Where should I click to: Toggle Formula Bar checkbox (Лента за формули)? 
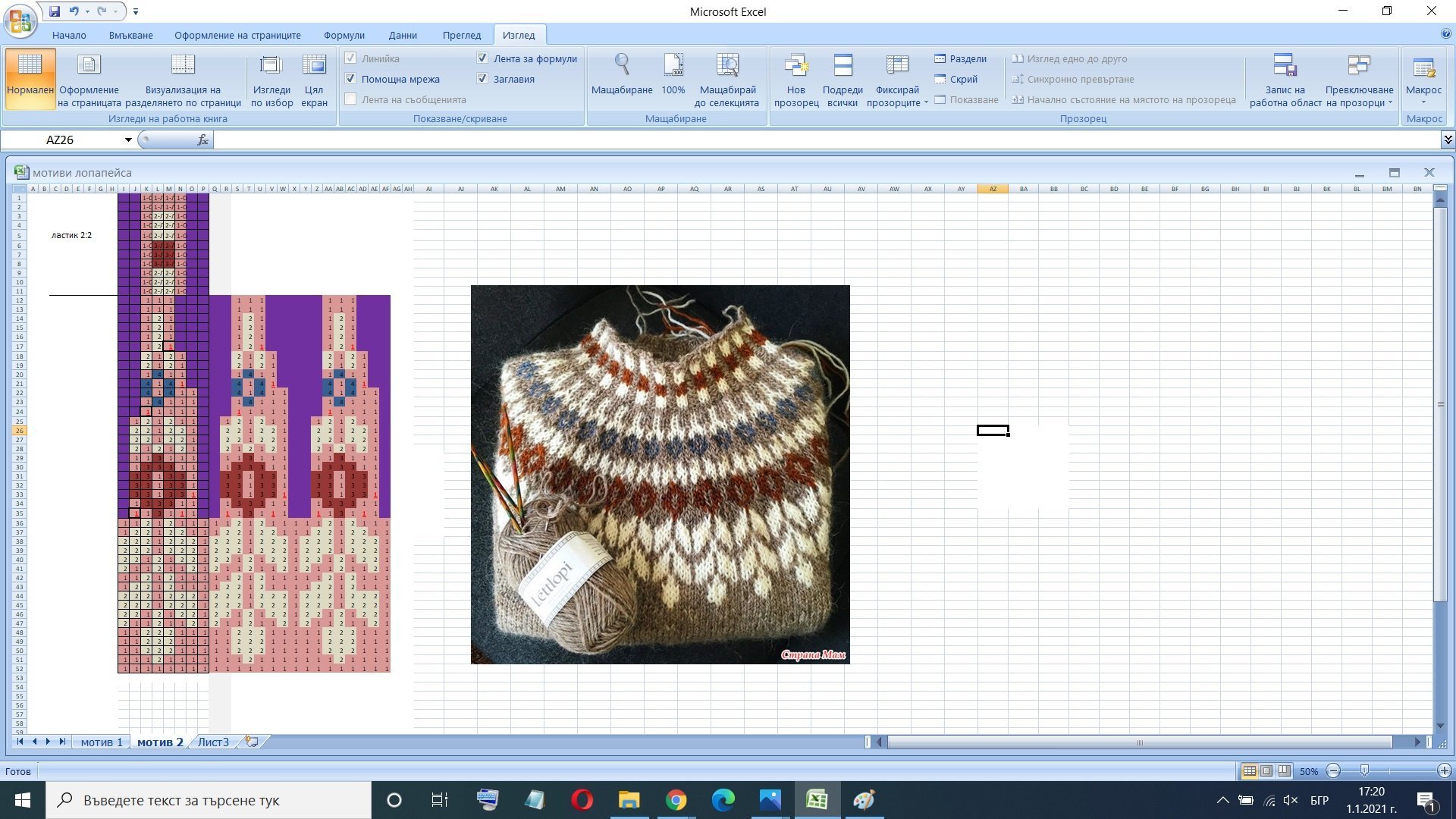pos(482,58)
